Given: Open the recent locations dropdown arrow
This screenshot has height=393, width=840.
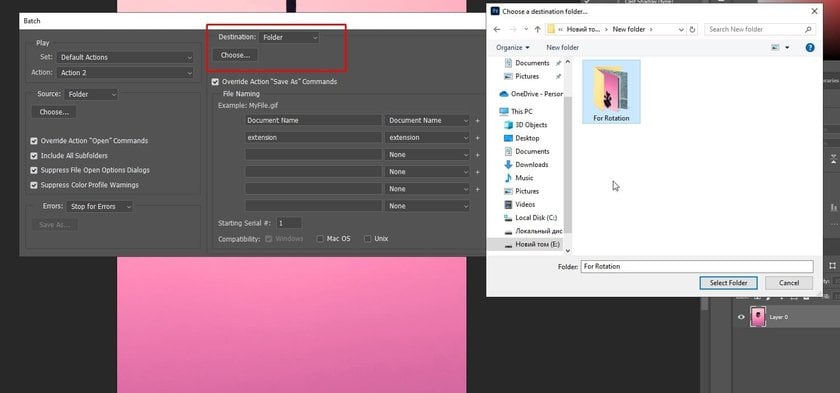Looking at the screenshot, I should (x=526, y=29).
